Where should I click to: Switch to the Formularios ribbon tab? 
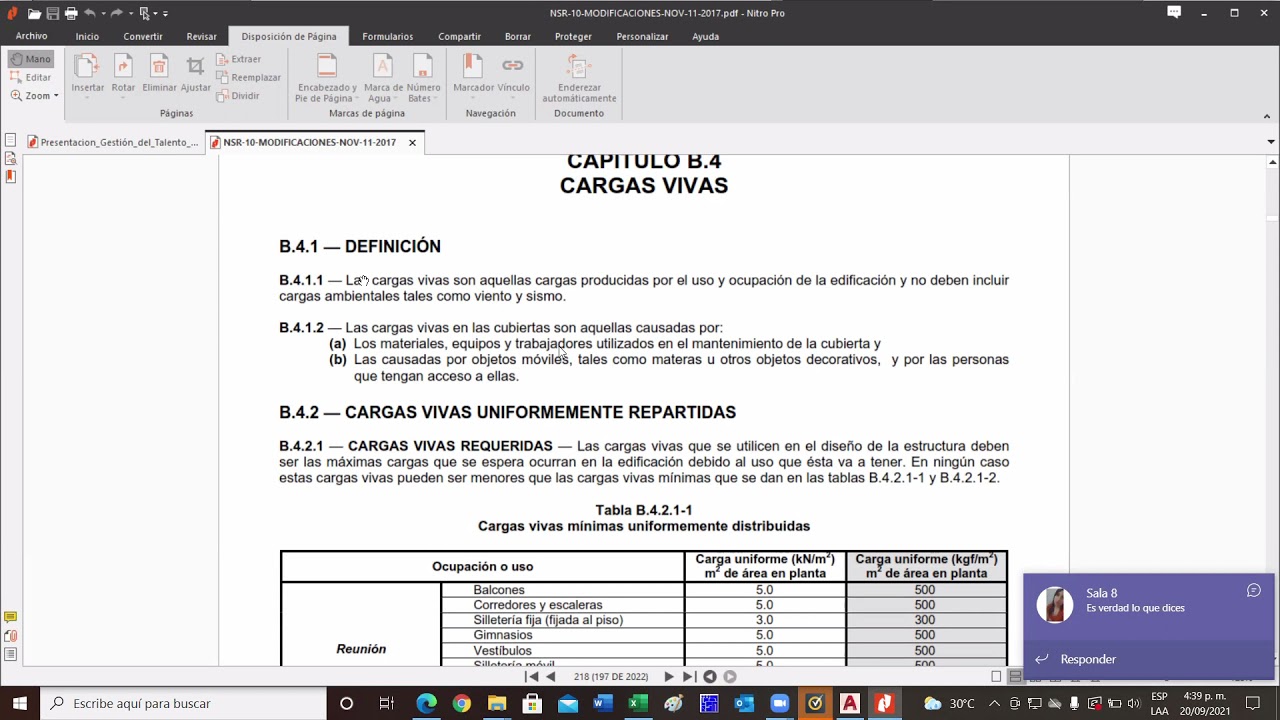coord(387,36)
